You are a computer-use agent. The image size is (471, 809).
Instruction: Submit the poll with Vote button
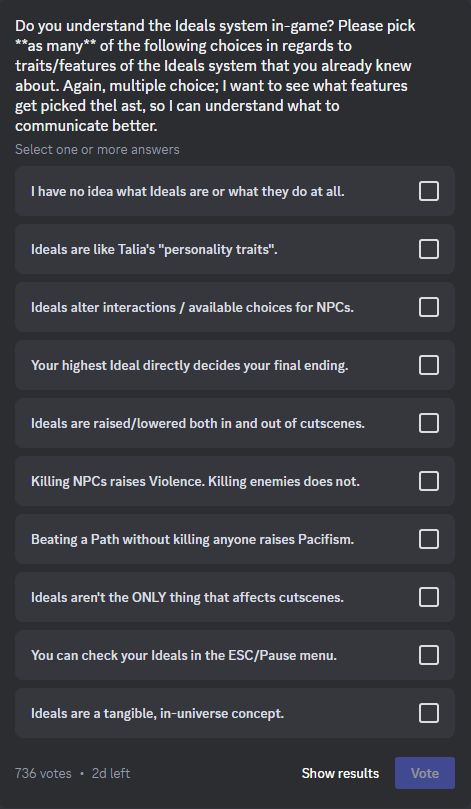coord(425,773)
